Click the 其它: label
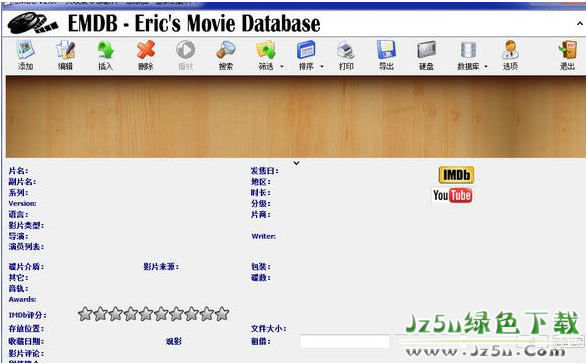Screen dimensions: 586x364 (18, 277)
